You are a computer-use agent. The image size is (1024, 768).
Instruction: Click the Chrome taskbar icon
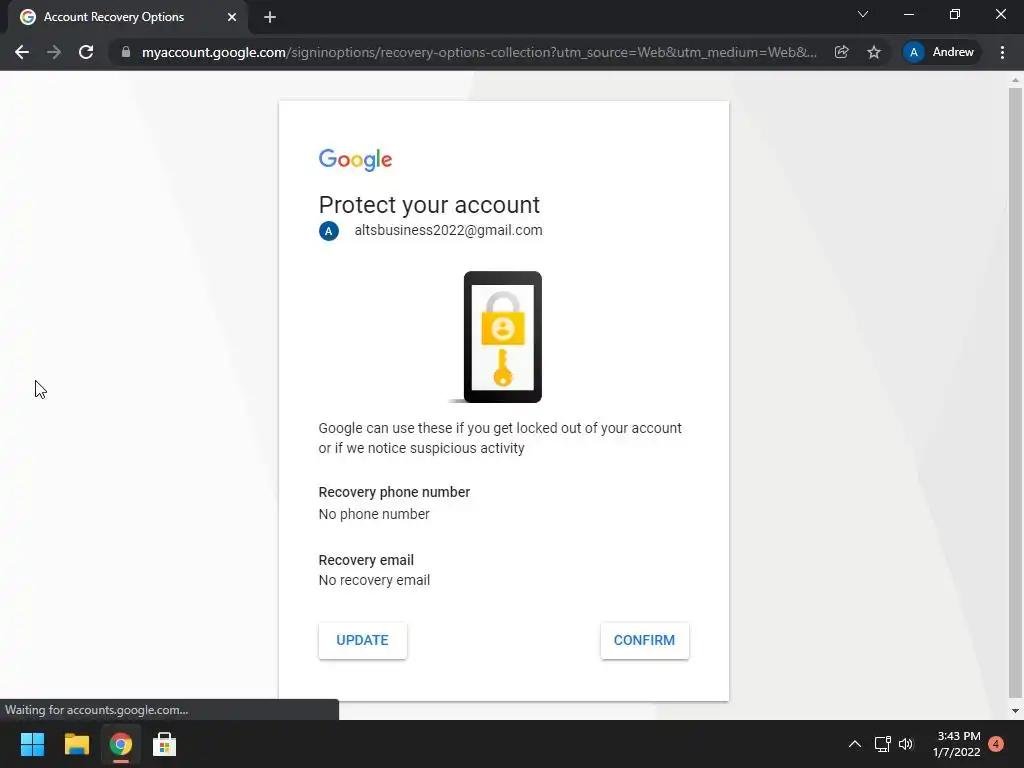coord(120,744)
